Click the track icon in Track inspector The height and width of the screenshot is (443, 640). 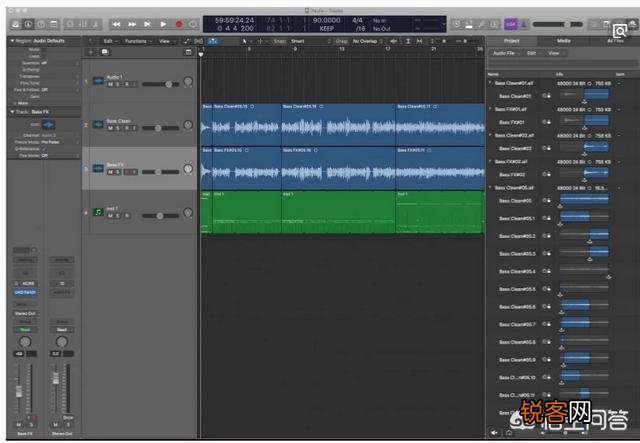(x=48, y=125)
